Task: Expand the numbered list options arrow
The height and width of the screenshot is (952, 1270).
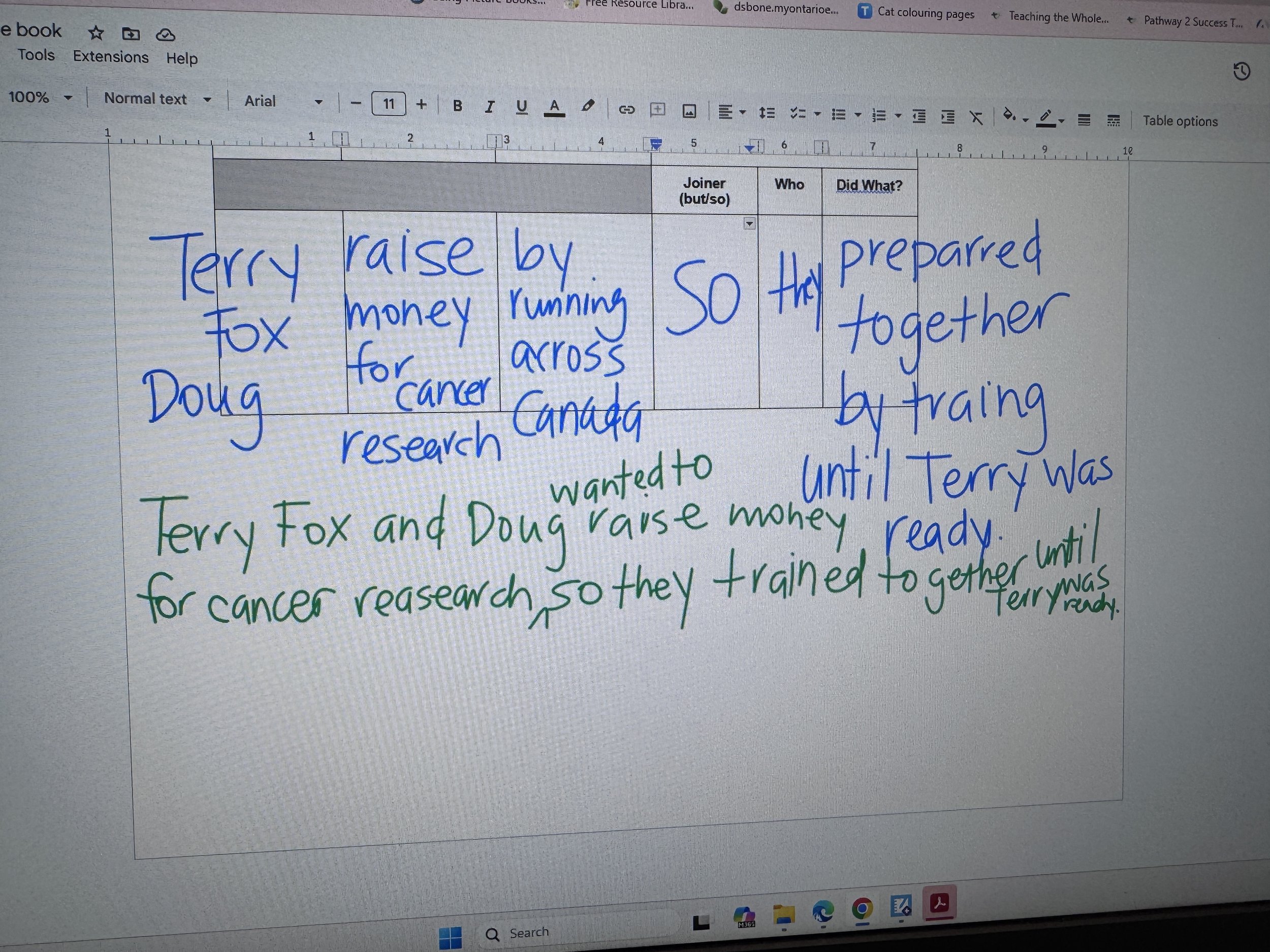Action: pos(898,116)
